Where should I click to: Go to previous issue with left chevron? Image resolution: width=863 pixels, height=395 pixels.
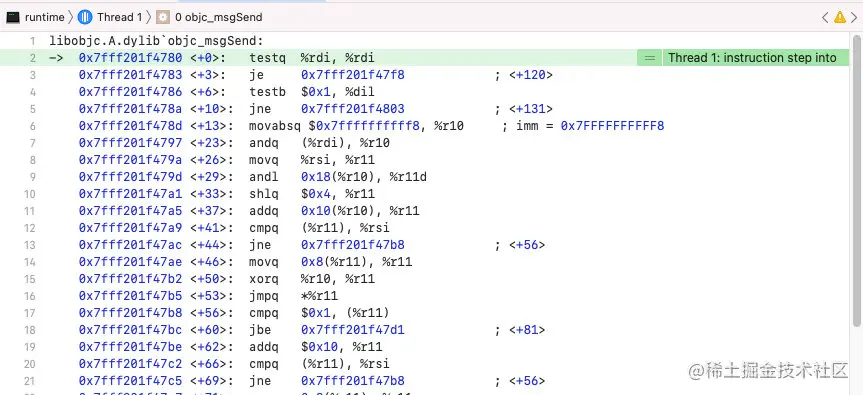pyautogui.click(x=824, y=17)
